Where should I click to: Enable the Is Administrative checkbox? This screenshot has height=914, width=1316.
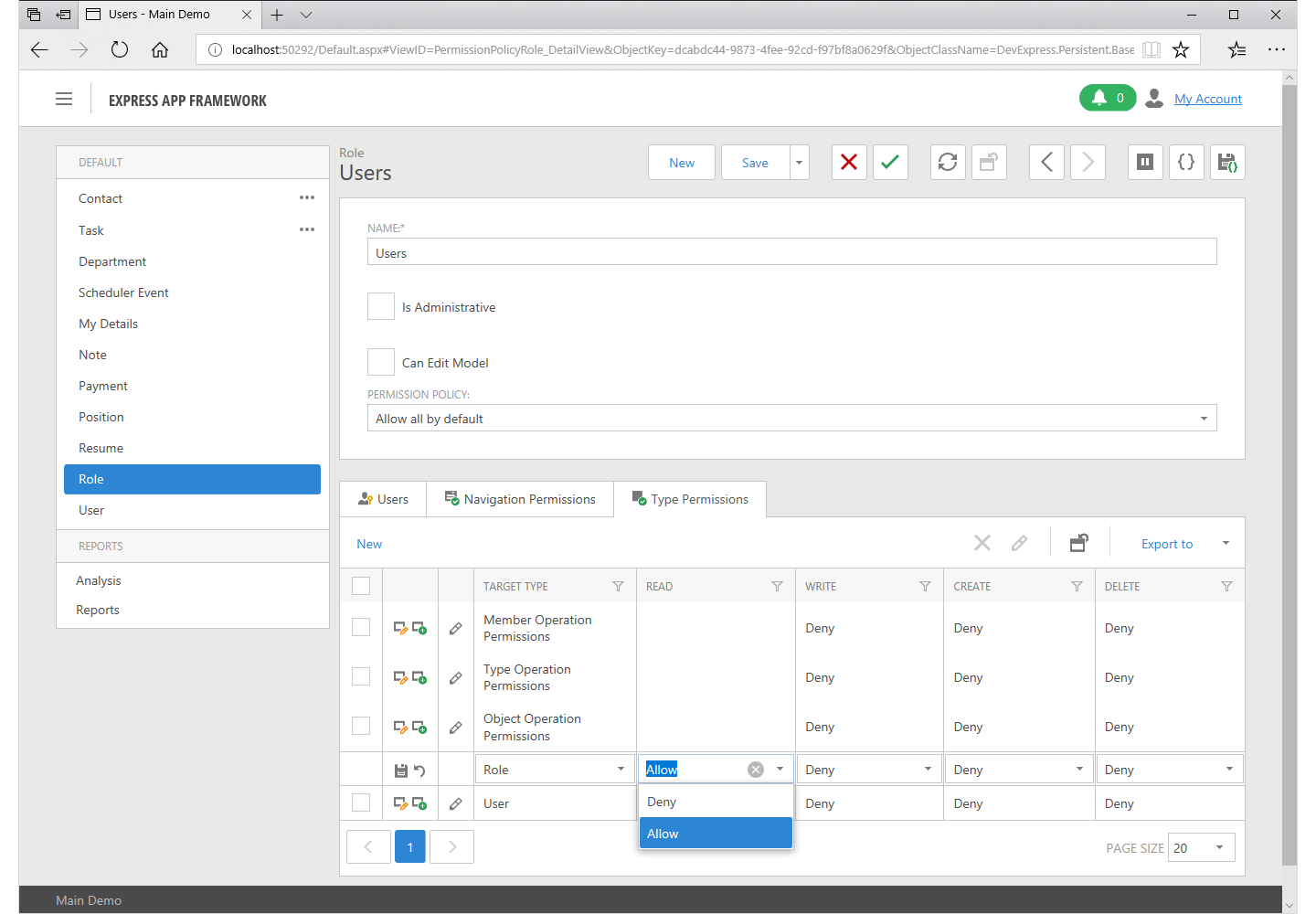pyautogui.click(x=381, y=307)
